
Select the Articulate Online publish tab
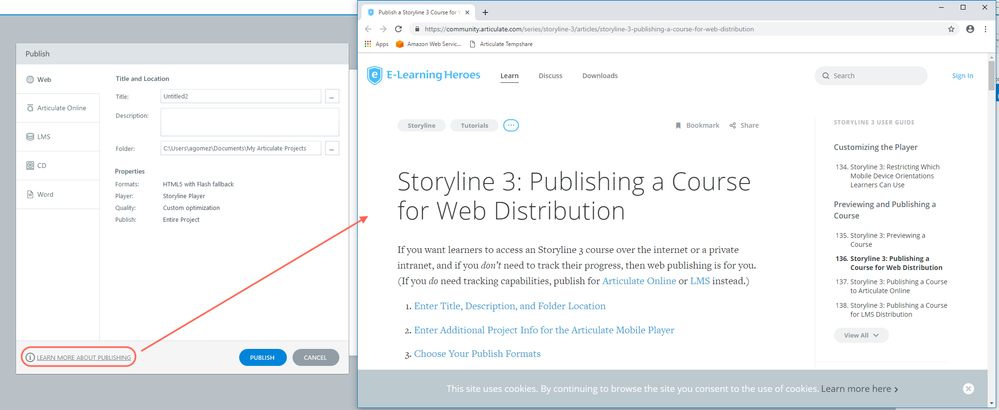[56, 108]
